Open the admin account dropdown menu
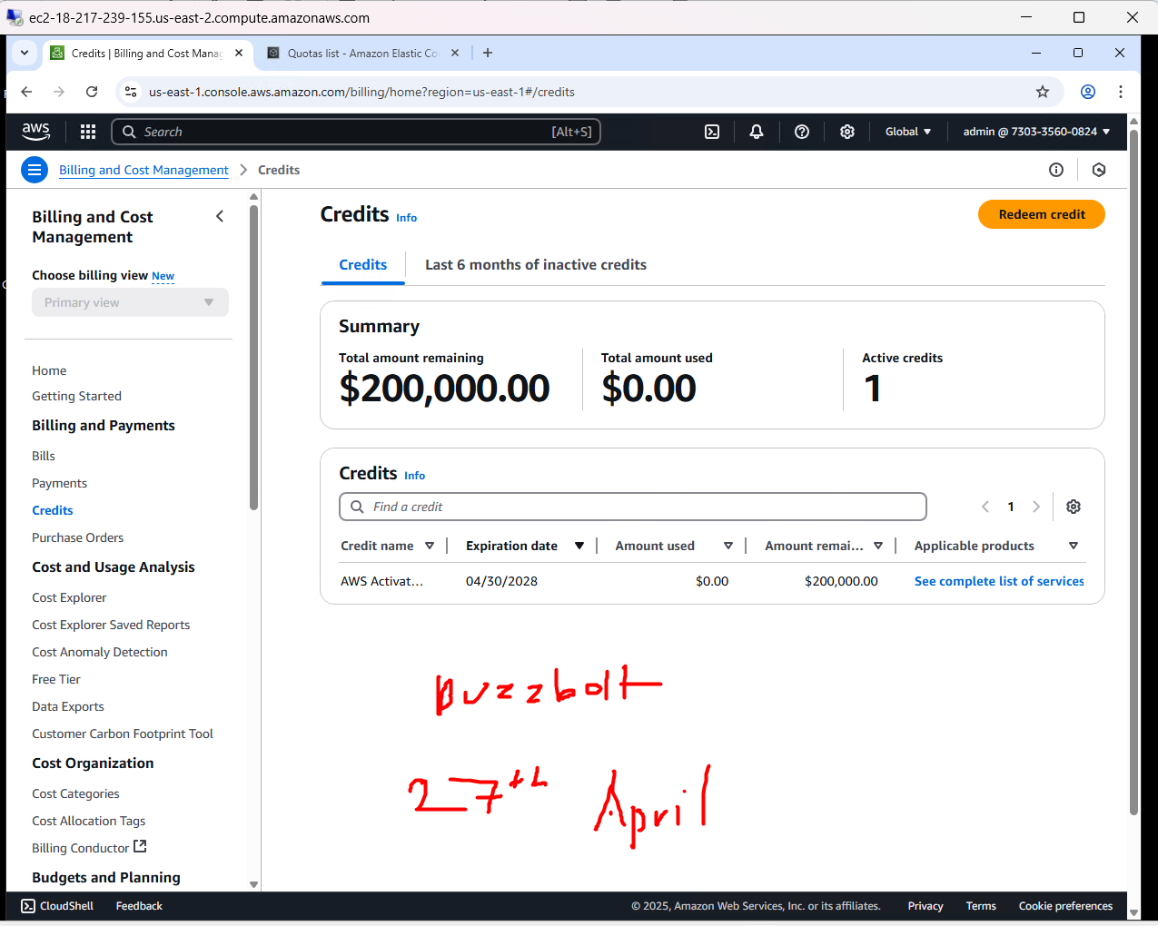Screen dimensions: 1158x926 [1036, 131]
